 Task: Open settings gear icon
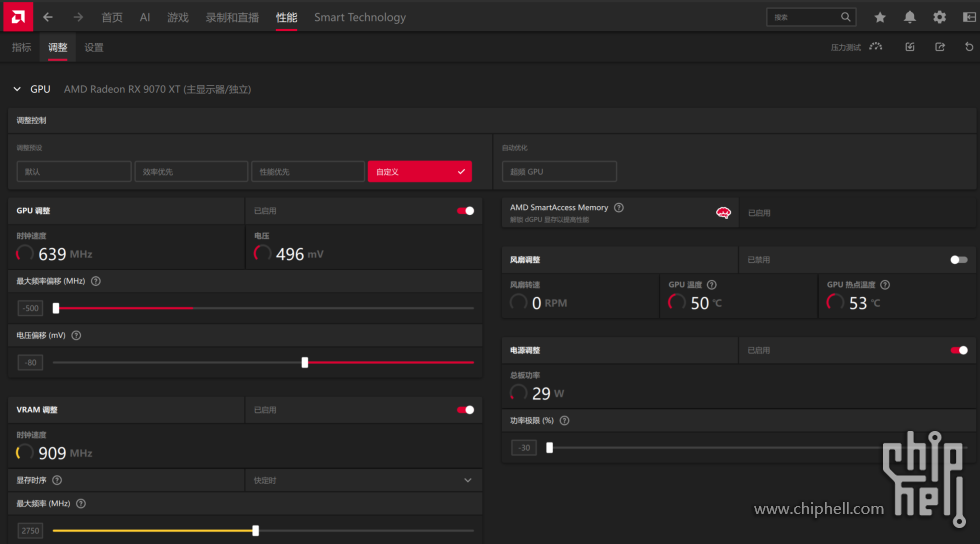(x=939, y=18)
